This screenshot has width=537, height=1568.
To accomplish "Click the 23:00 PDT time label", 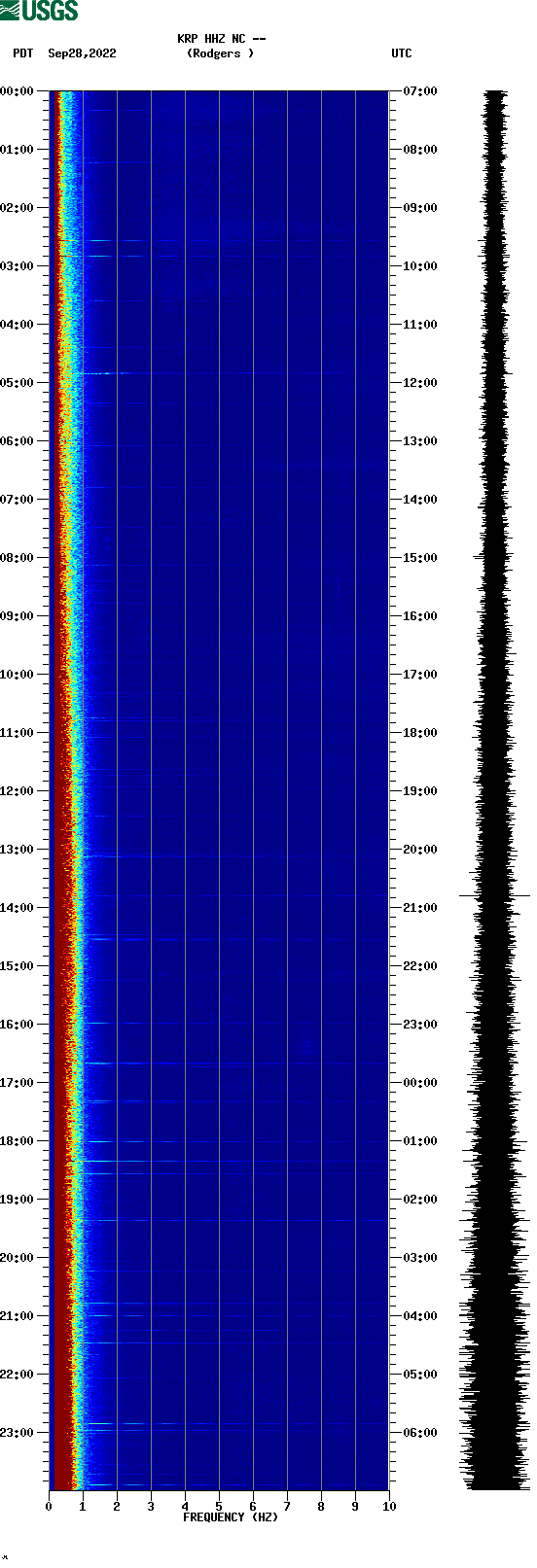I will (17, 1433).
